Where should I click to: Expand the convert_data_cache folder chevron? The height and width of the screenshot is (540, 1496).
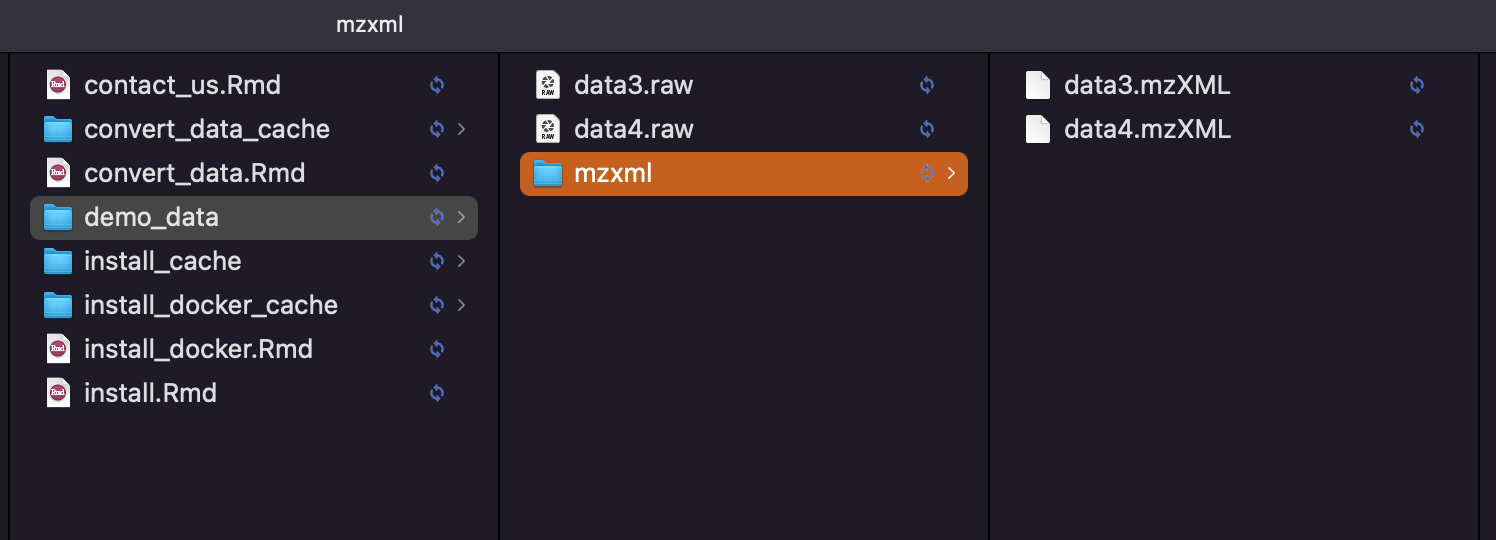(461, 129)
